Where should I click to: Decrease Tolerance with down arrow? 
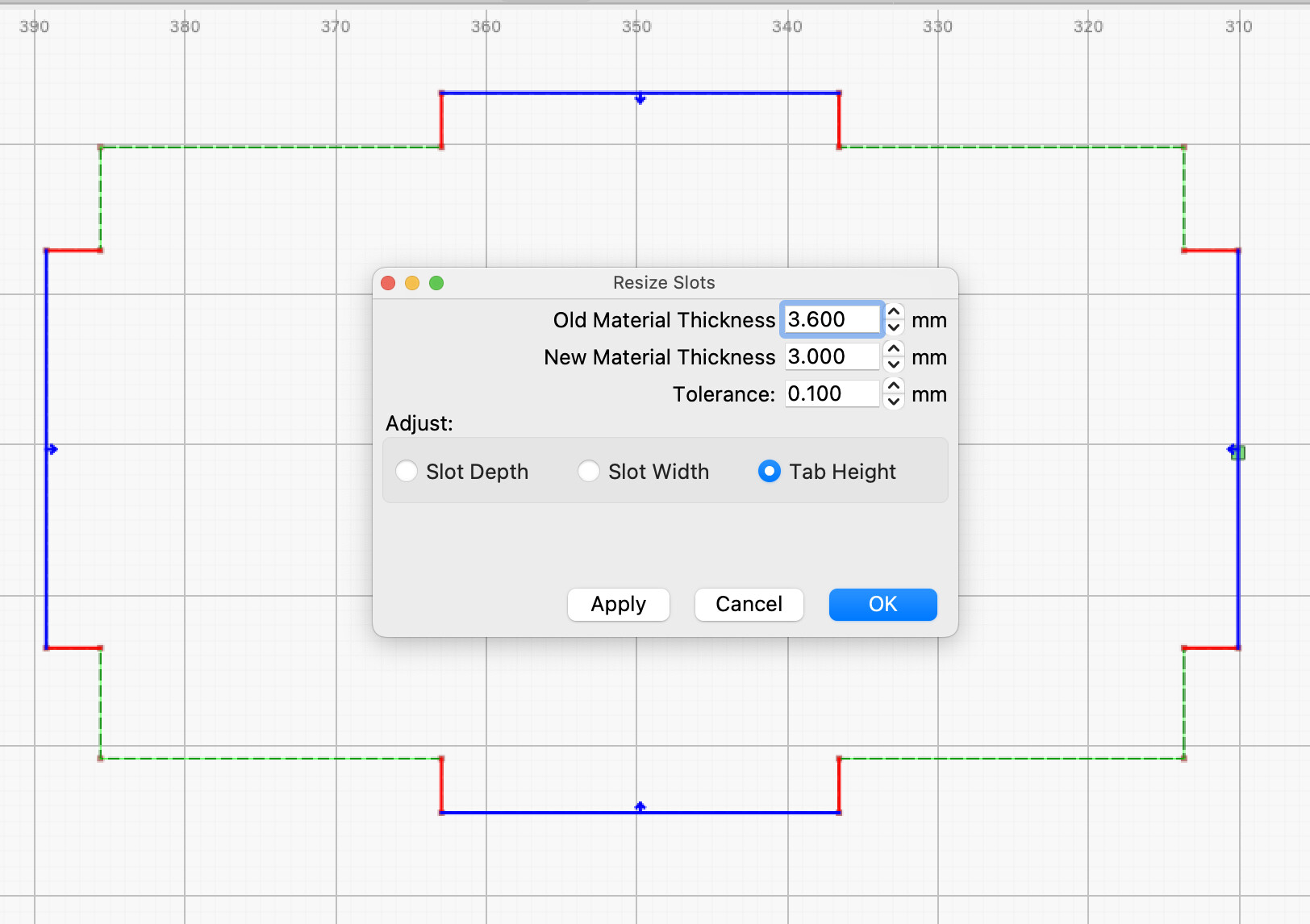point(894,402)
